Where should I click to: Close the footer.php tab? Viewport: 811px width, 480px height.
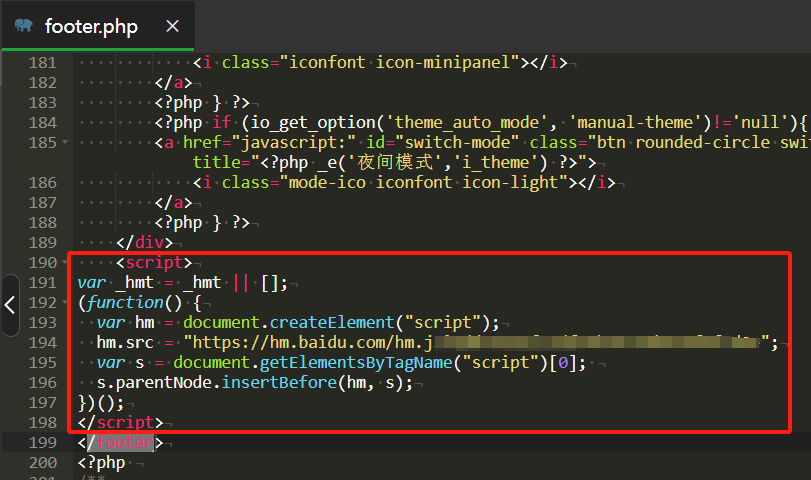coord(172,26)
